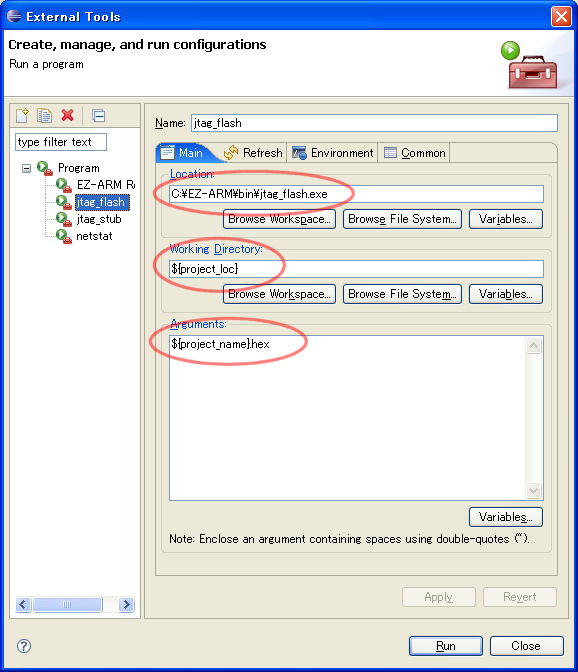This screenshot has height=672, width=578.
Task: Open the help question mark icon
Action: (x=24, y=645)
